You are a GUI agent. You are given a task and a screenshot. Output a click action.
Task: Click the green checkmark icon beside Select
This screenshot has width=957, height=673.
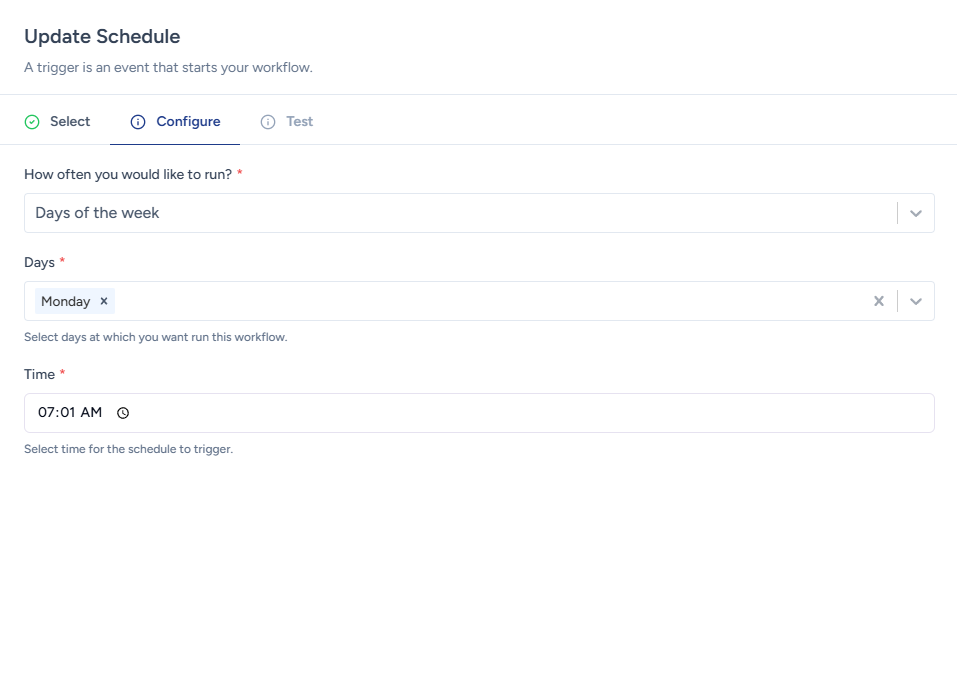(x=32, y=122)
